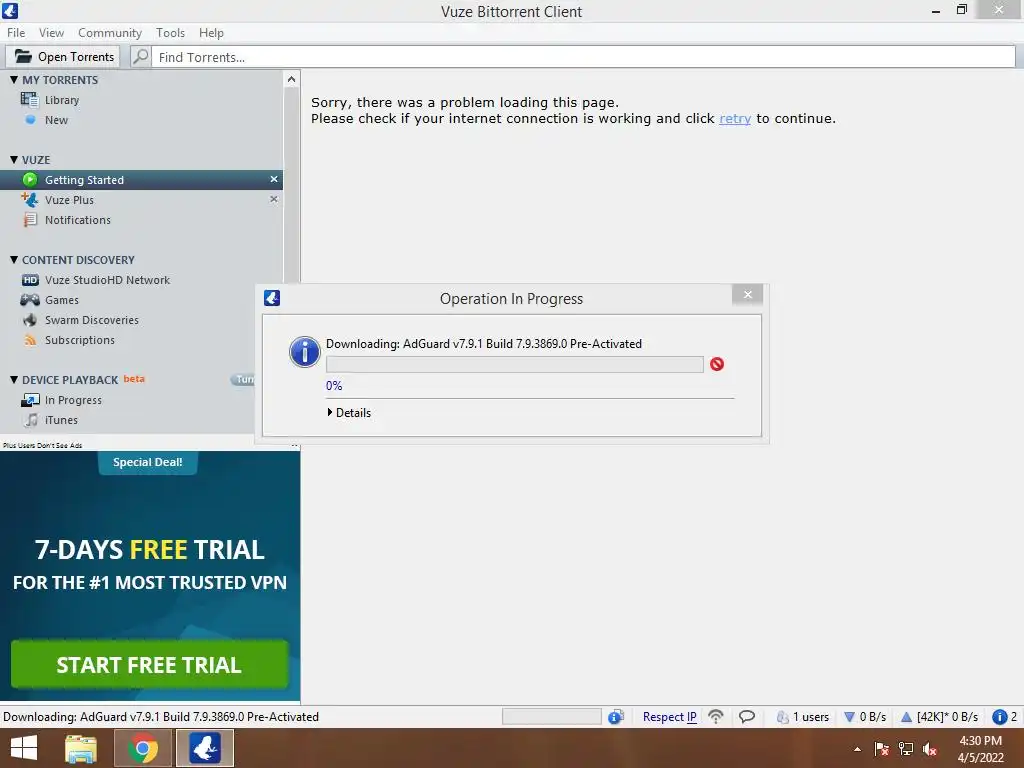Click the download progress bar in the dialog
This screenshot has height=768, width=1024.
pyautogui.click(x=515, y=364)
